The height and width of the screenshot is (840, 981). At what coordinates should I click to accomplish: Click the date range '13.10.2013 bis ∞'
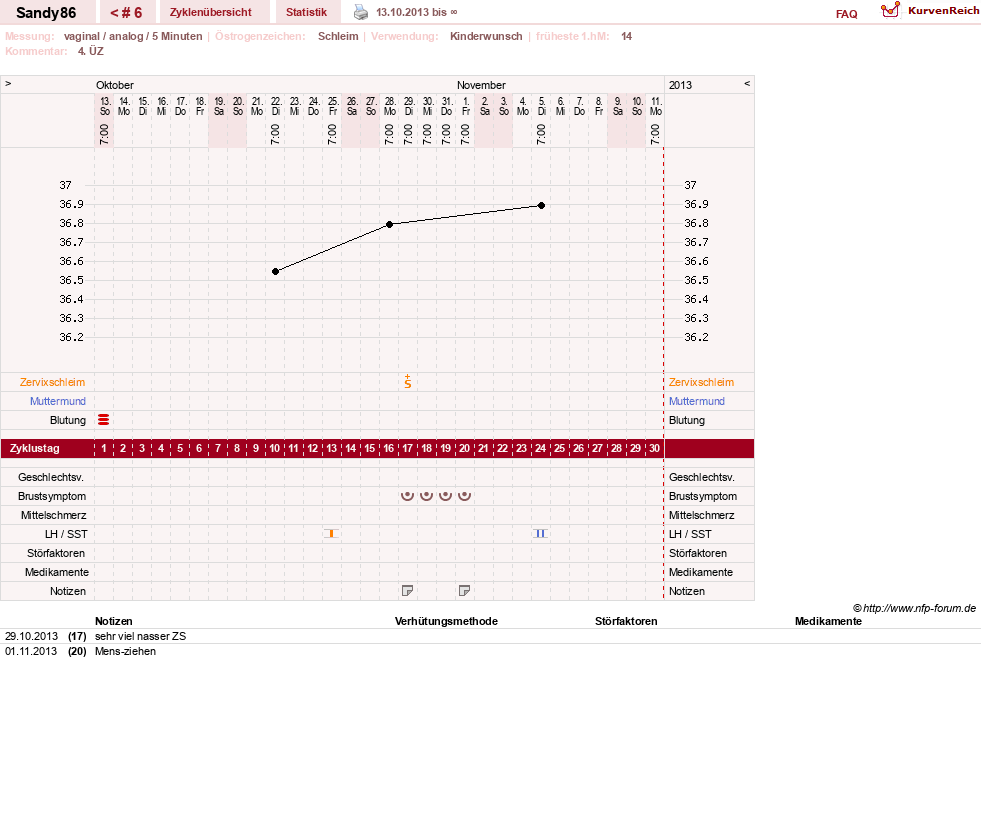point(417,12)
